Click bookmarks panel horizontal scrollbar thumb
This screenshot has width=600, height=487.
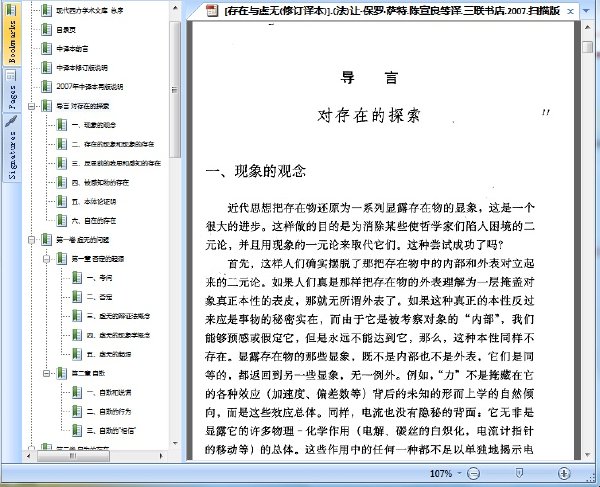click(x=73, y=456)
